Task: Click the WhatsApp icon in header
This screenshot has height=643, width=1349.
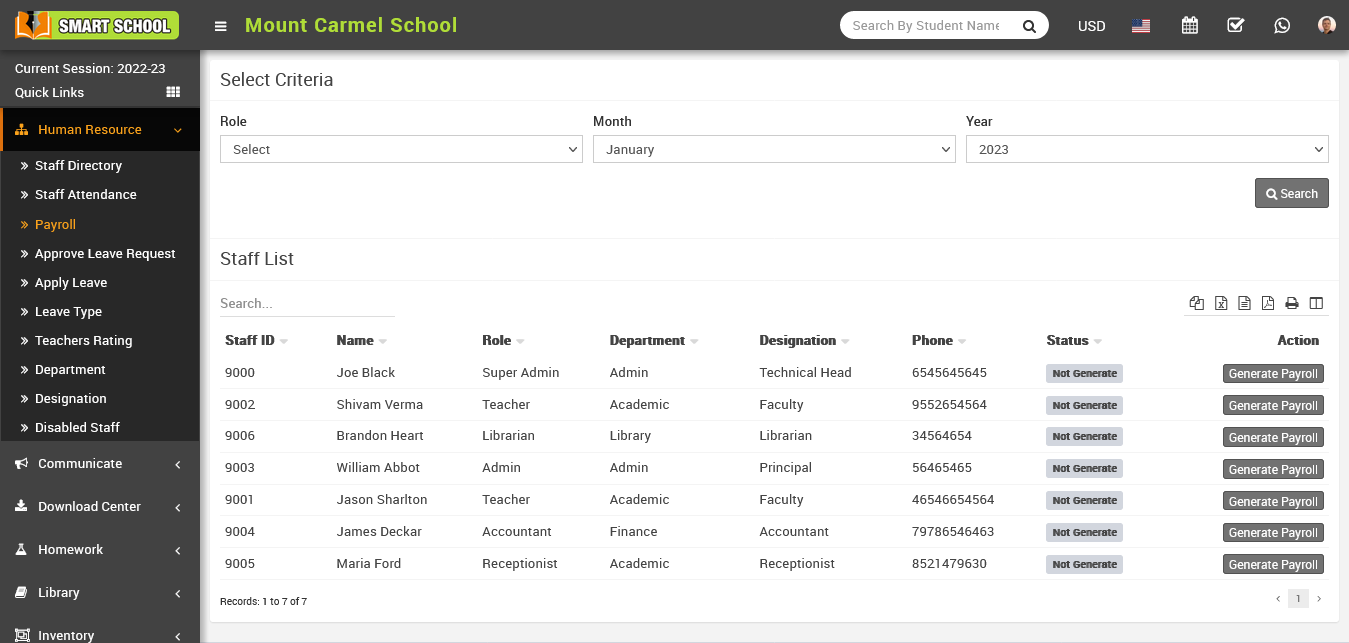Action: (1281, 26)
